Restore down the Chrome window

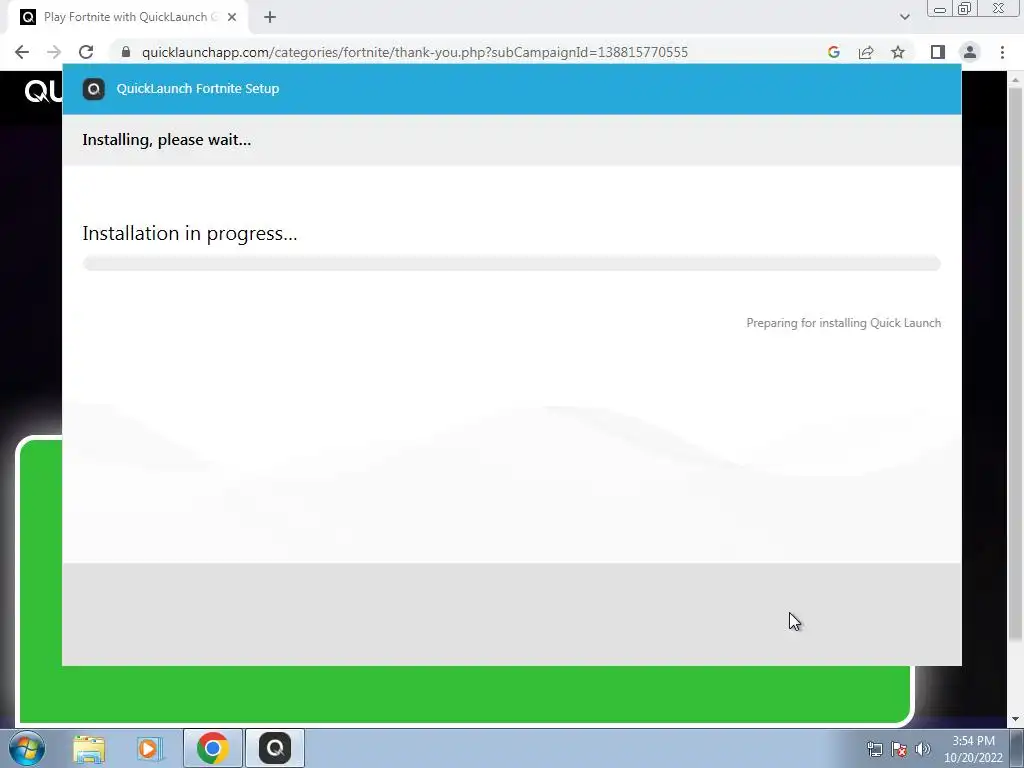(965, 9)
